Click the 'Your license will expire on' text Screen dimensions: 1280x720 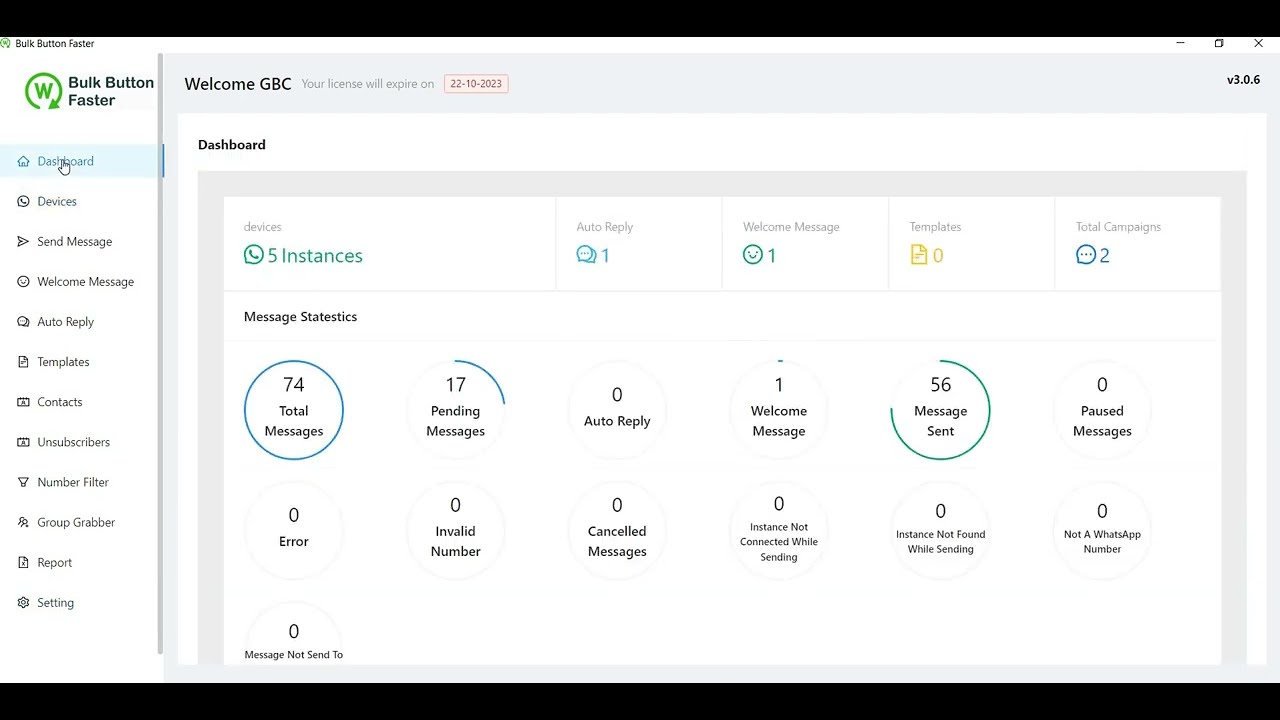pos(368,84)
